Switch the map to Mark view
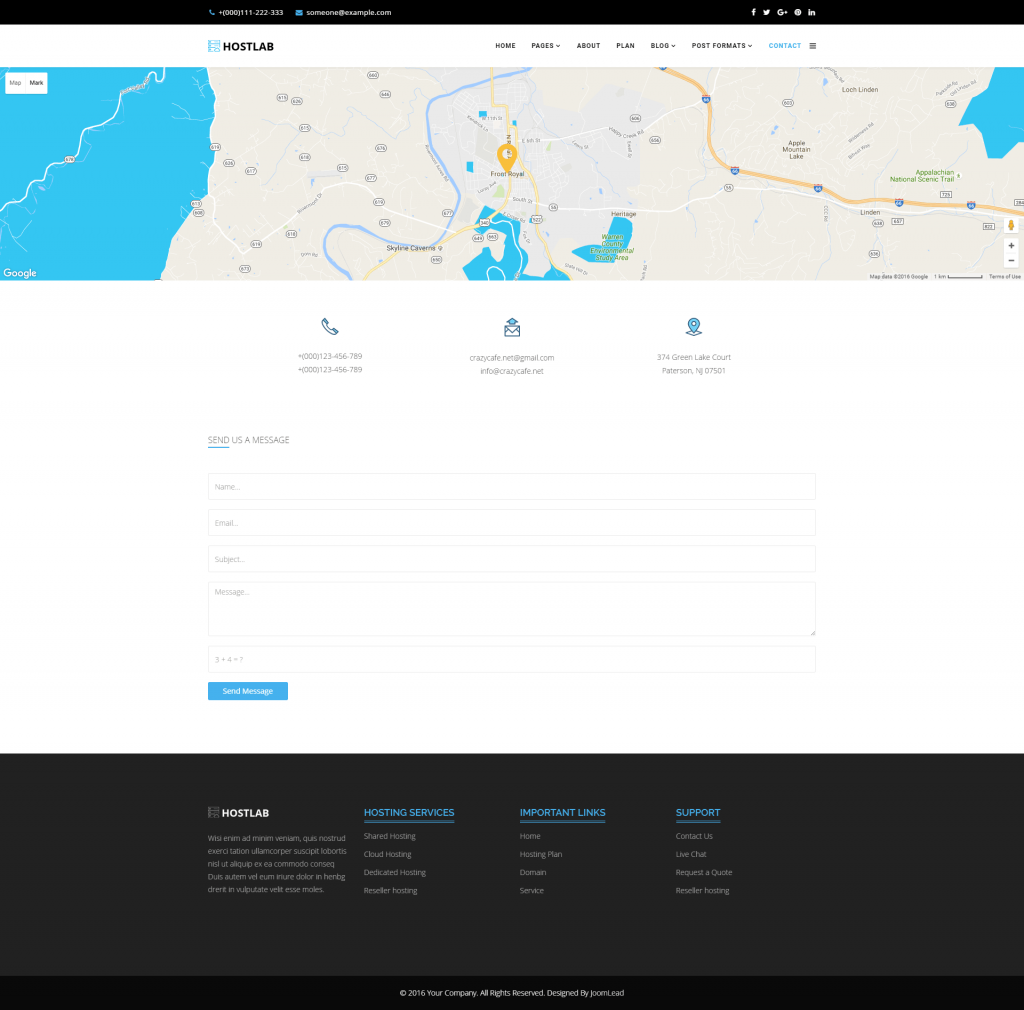Image resolution: width=1024 pixels, height=1010 pixels. [x=36, y=82]
